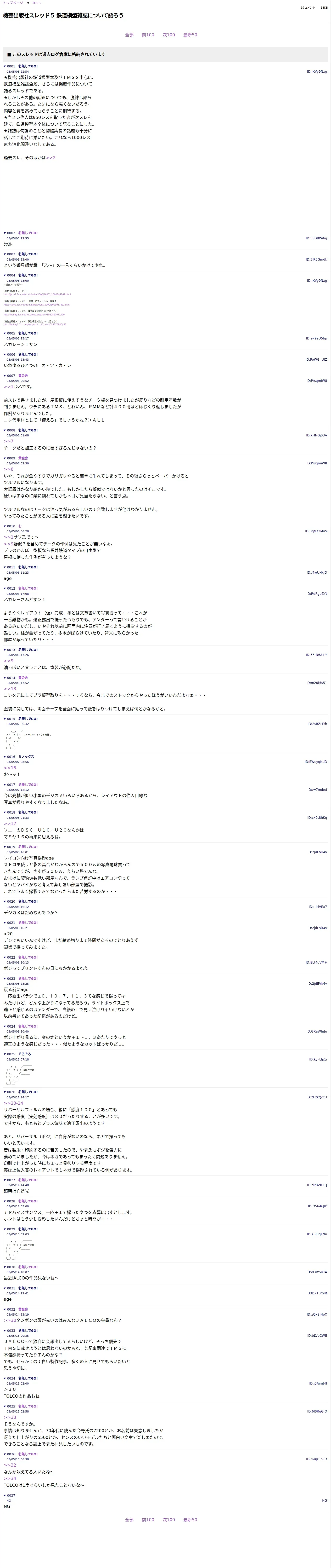Select 最新50 in the footer navigation
This screenshot has width=336, height=1568.
pyautogui.click(x=190, y=1520)
